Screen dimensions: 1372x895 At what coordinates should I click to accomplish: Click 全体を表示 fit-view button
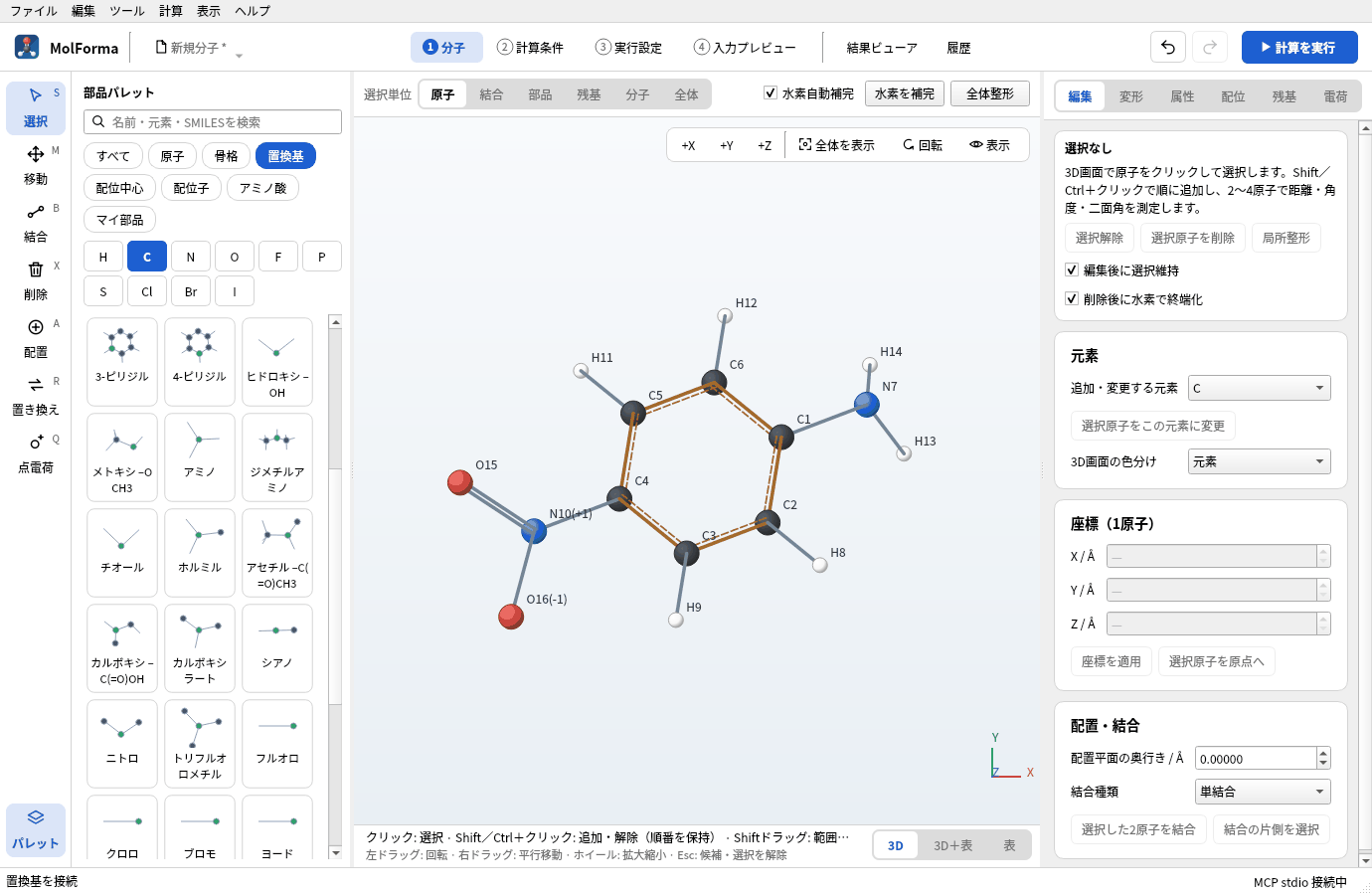pos(837,145)
